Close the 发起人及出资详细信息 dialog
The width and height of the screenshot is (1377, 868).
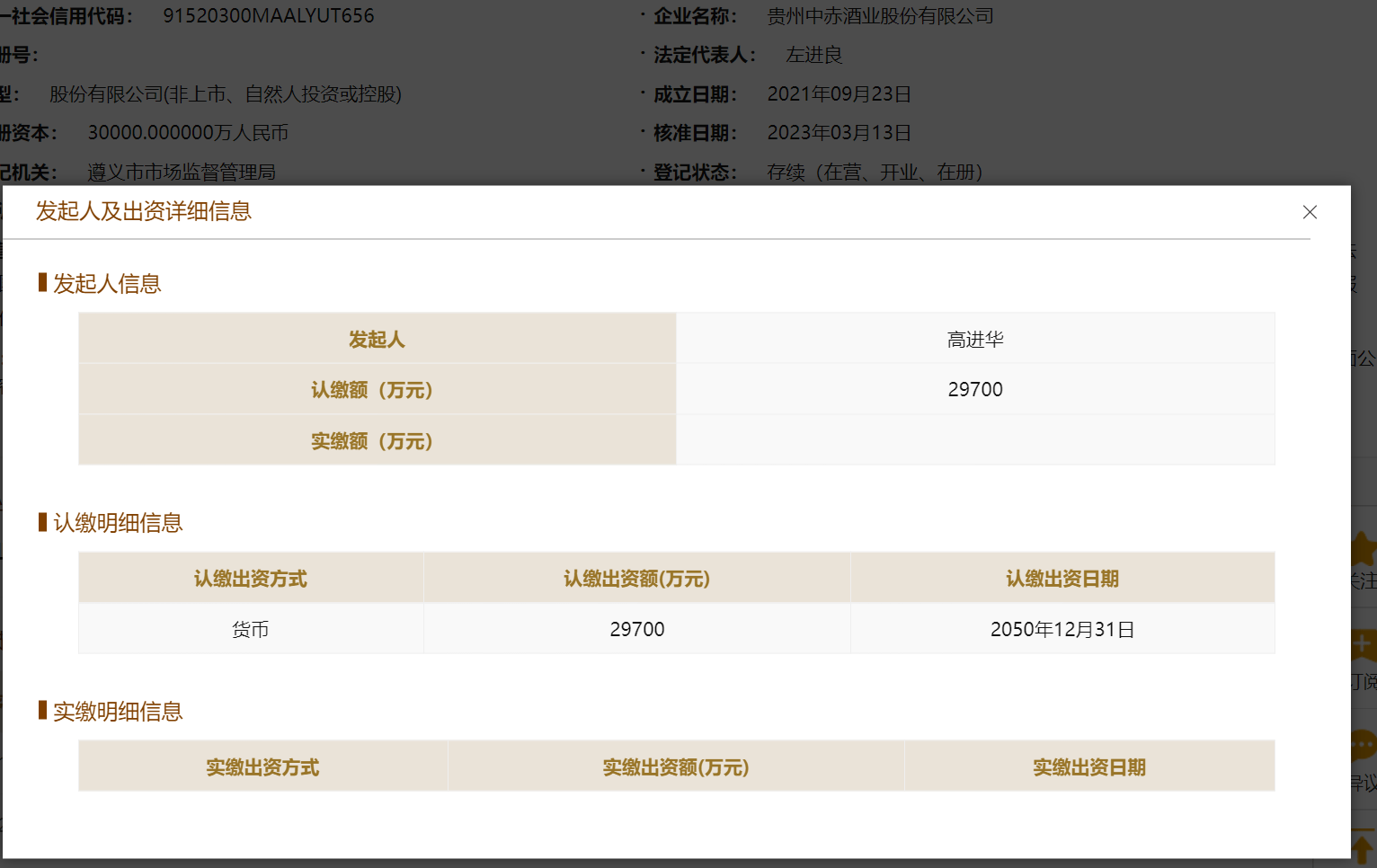point(1310,212)
